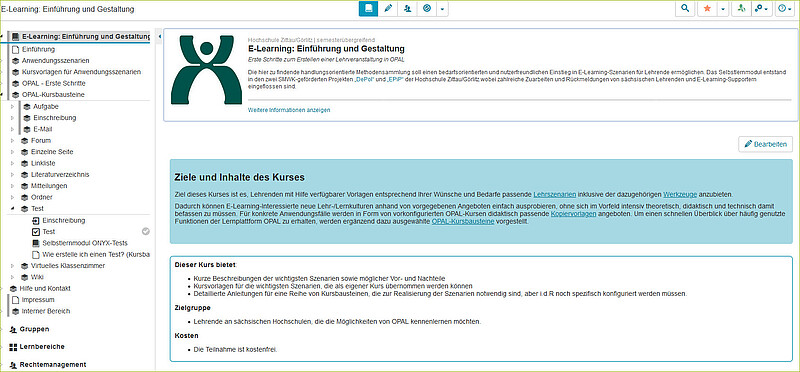Click the Forum structure icon

(24, 140)
